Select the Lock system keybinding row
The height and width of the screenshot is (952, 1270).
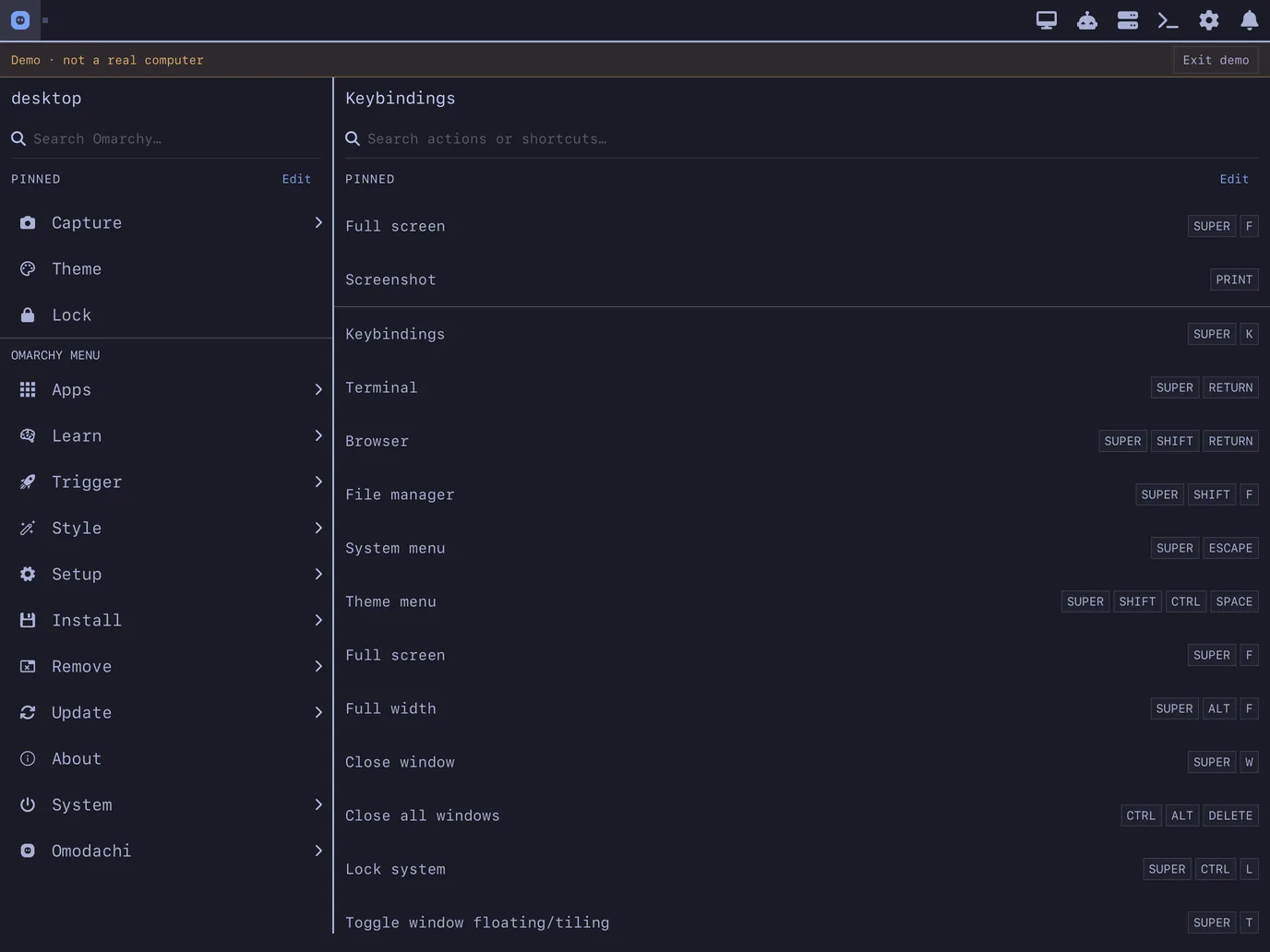pyautogui.click(x=802, y=869)
